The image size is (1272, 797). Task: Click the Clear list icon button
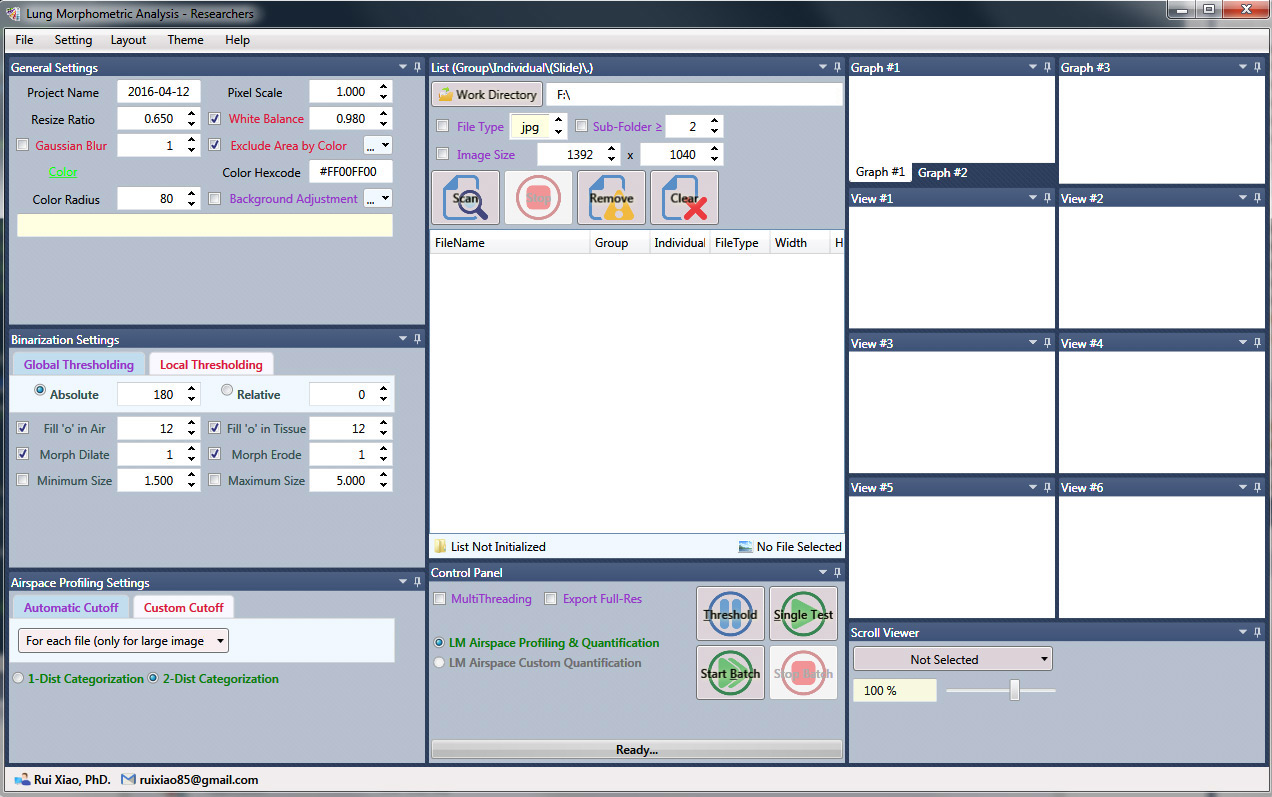click(684, 198)
